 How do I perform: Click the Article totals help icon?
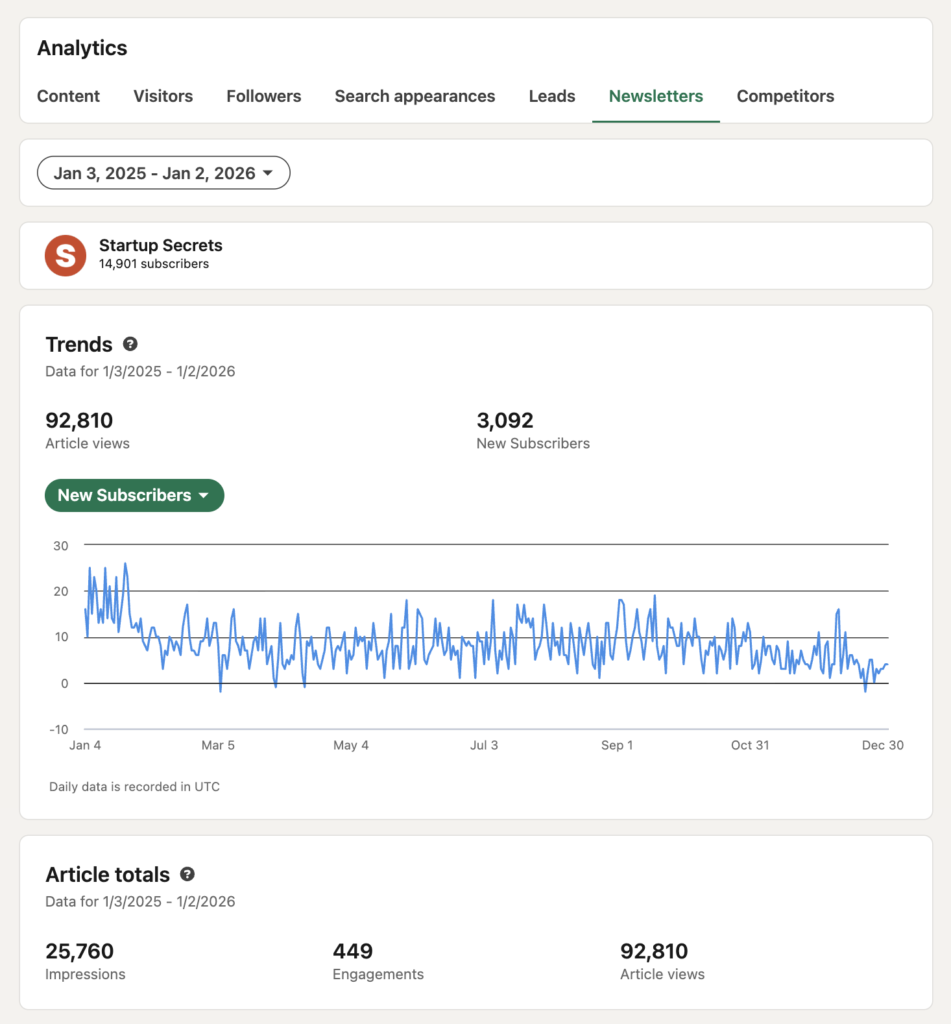pos(187,874)
